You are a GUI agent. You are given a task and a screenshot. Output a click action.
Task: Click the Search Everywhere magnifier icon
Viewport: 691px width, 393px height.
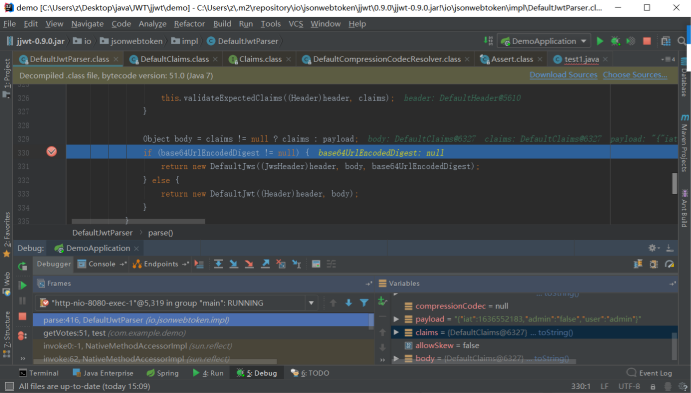(682, 41)
